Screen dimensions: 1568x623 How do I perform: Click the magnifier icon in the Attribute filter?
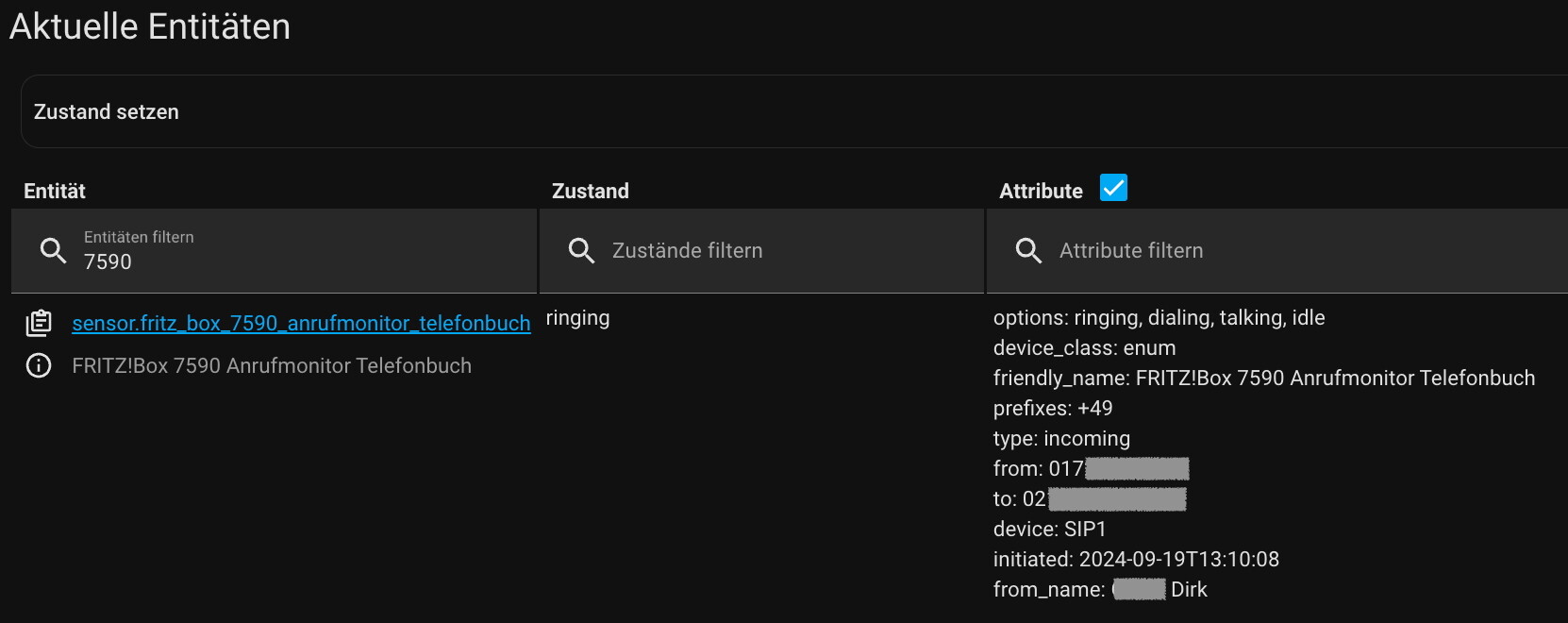coord(1028,250)
